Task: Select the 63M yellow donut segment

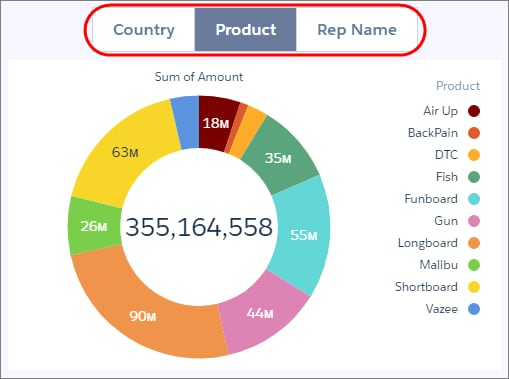Action: tap(125, 153)
